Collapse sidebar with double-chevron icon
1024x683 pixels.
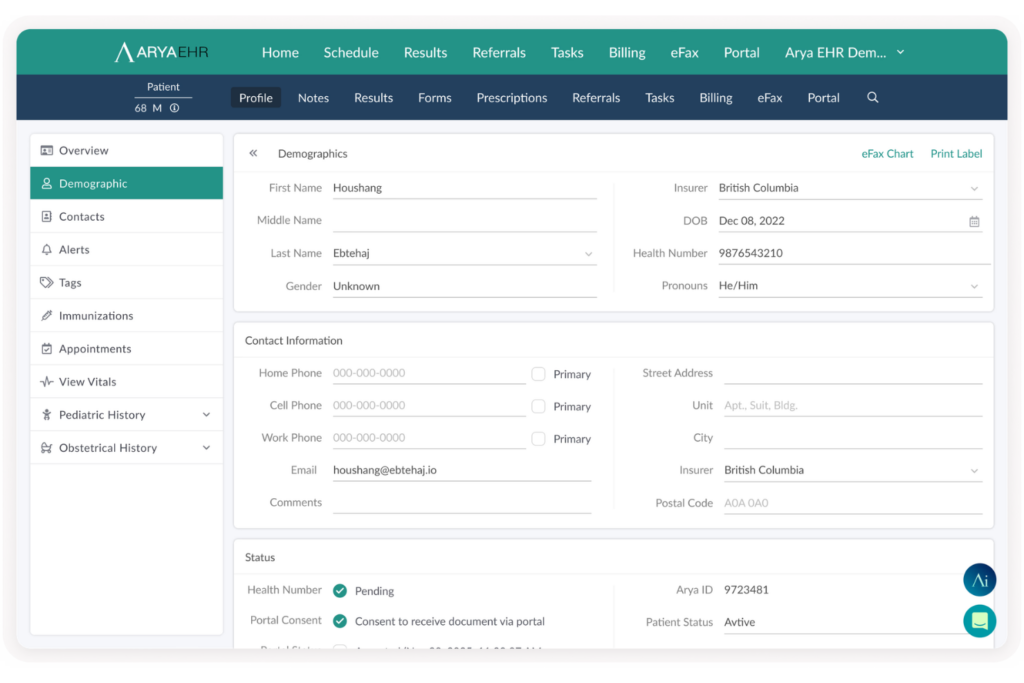coord(253,153)
